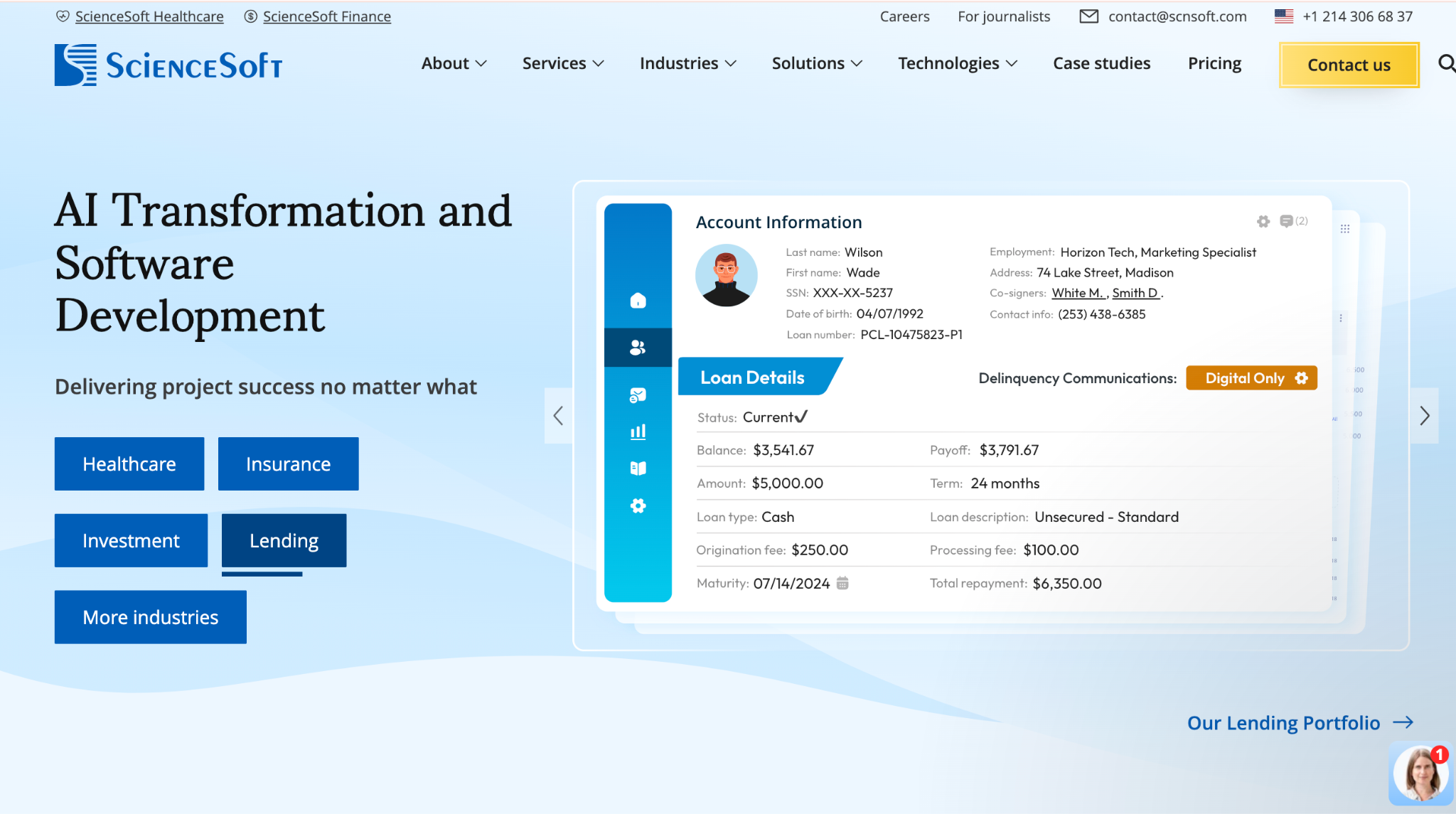Open the chat assistant avatar
This screenshot has width=1456, height=814.
point(1420,773)
